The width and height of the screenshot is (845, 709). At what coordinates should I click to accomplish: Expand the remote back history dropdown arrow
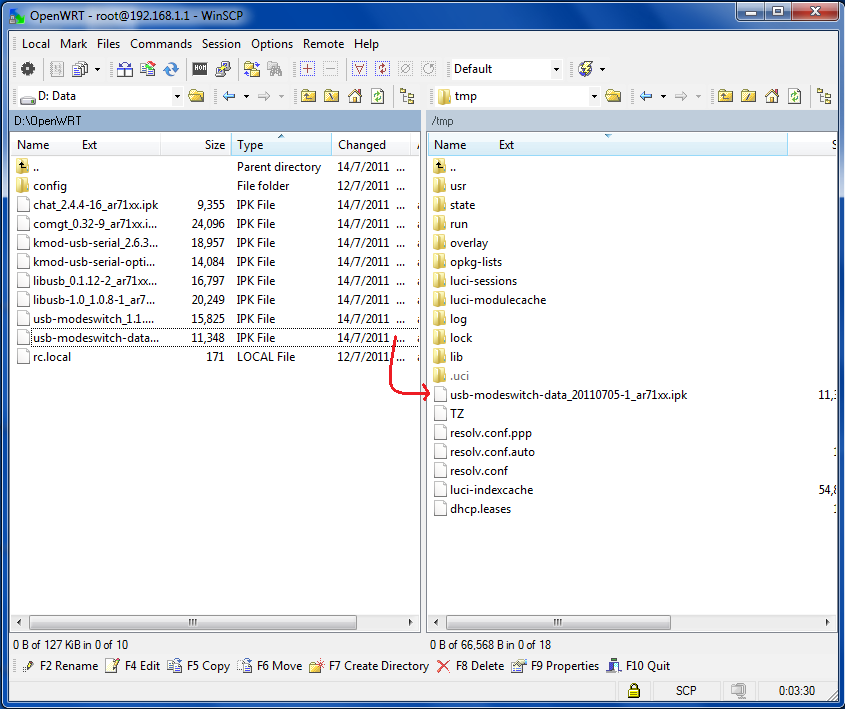663,96
